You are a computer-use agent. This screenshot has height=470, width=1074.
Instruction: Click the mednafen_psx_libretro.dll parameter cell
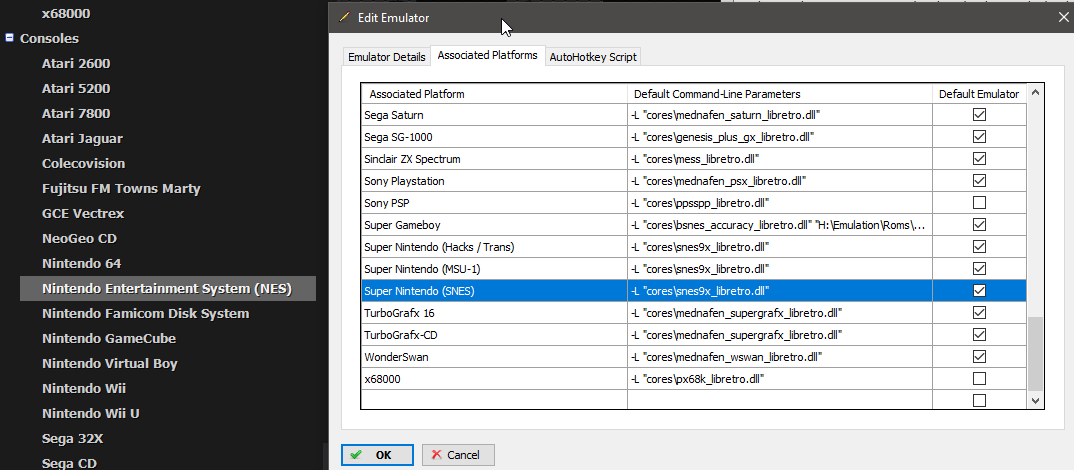click(779, 181)
